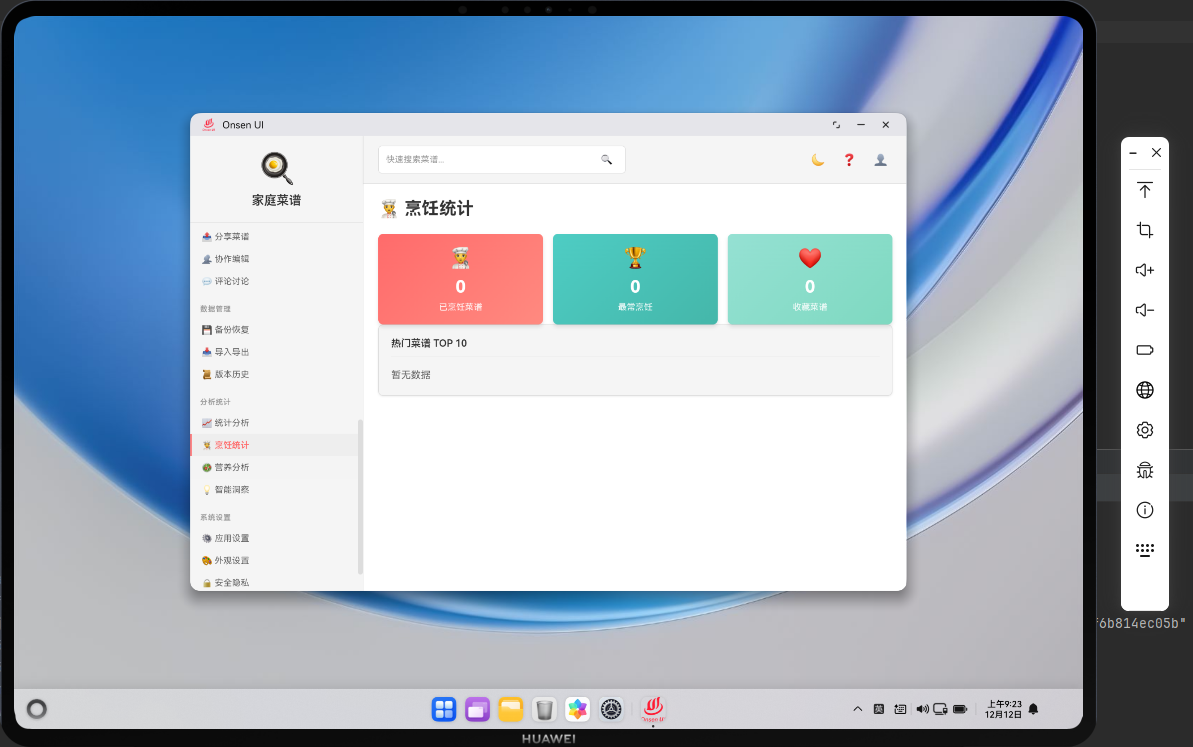This screenshot has height=747, width=1193.
Task: Decrease volume in emulator side panel
Action: click(1145, 310)
